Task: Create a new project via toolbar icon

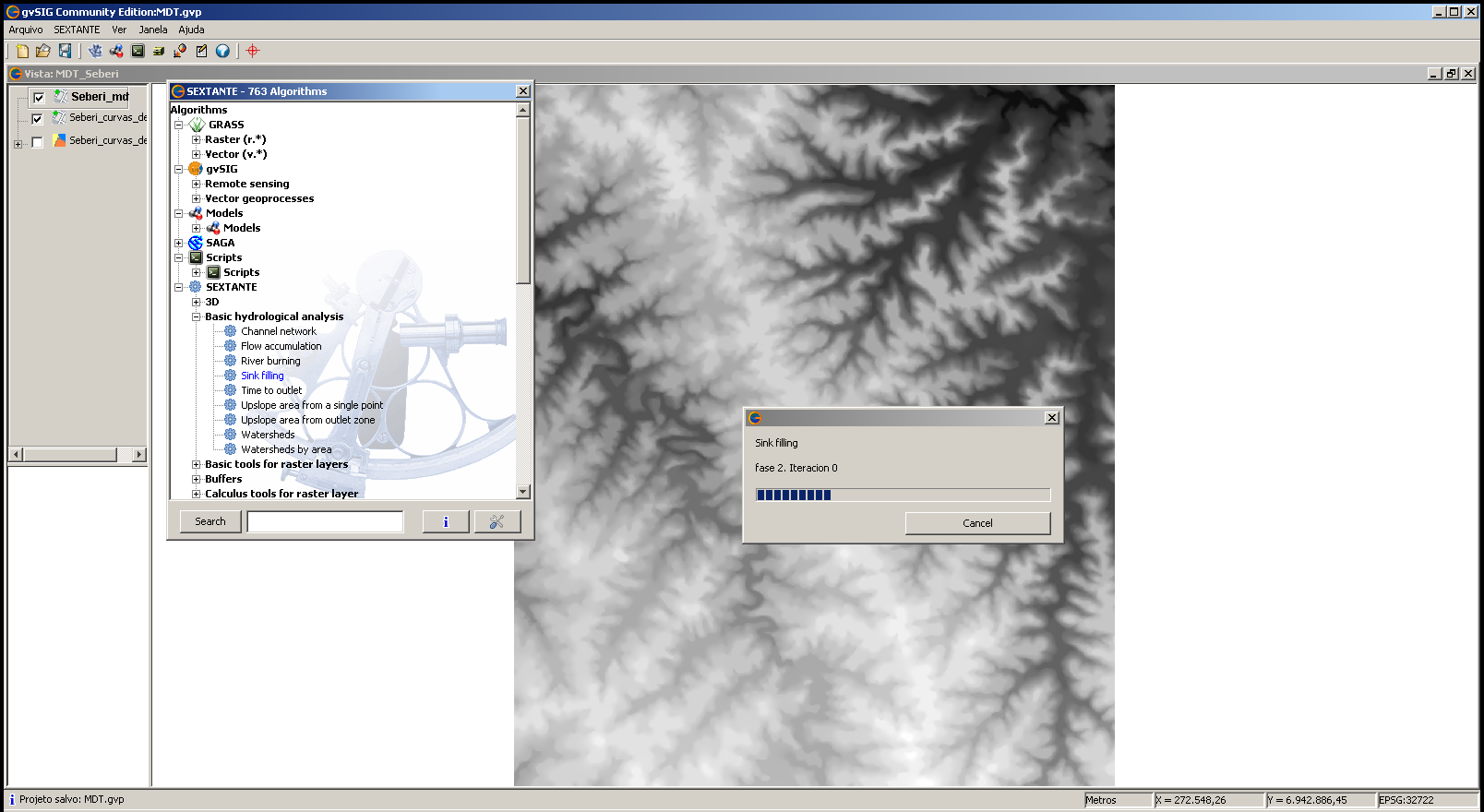Action: point(22,51)
